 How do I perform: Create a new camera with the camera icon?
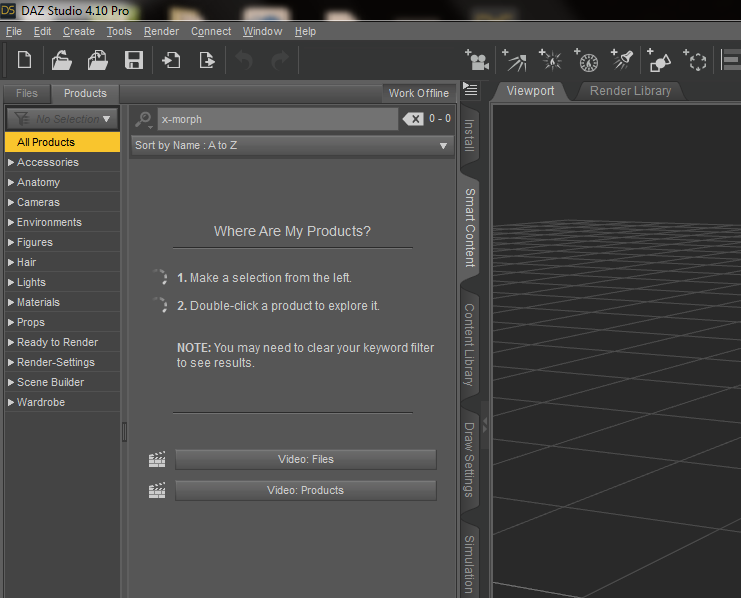click(x=477, y=60)
